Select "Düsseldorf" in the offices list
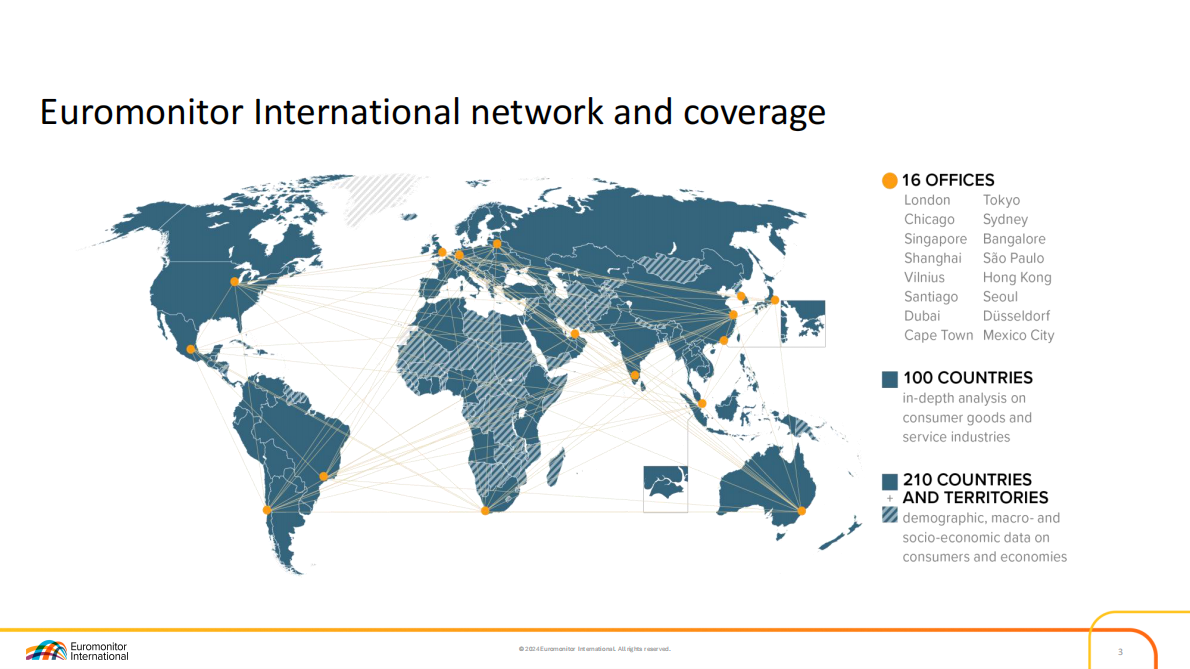 point(1016,316)
